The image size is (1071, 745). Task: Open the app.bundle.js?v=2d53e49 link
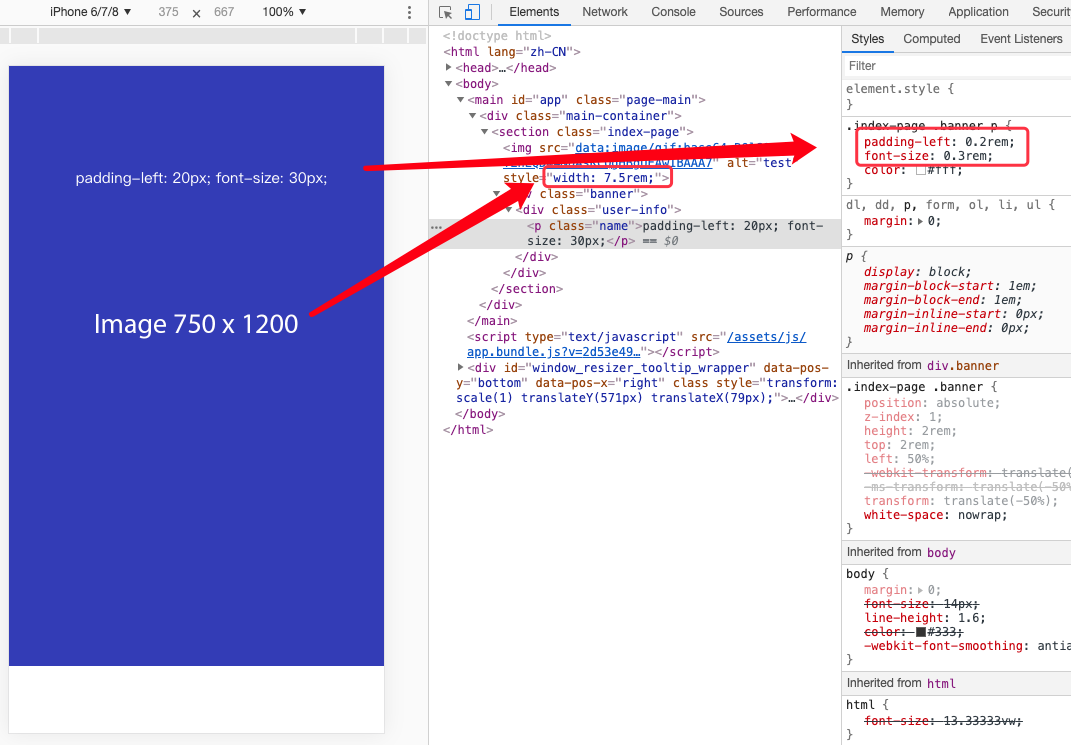click(553, 352)
